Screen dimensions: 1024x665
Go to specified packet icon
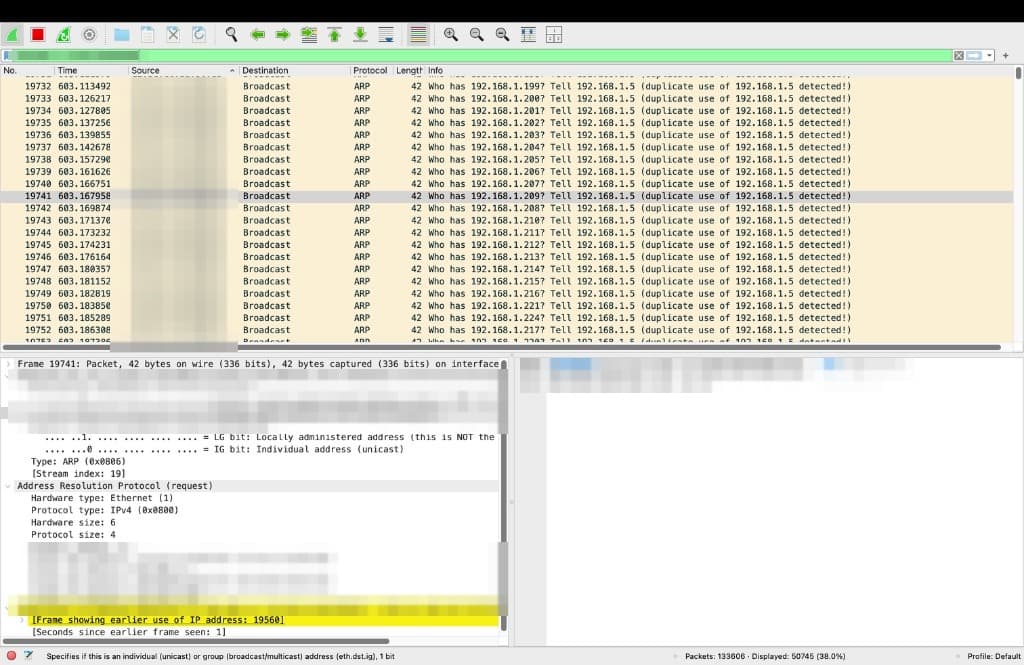(x=309, y=35)
